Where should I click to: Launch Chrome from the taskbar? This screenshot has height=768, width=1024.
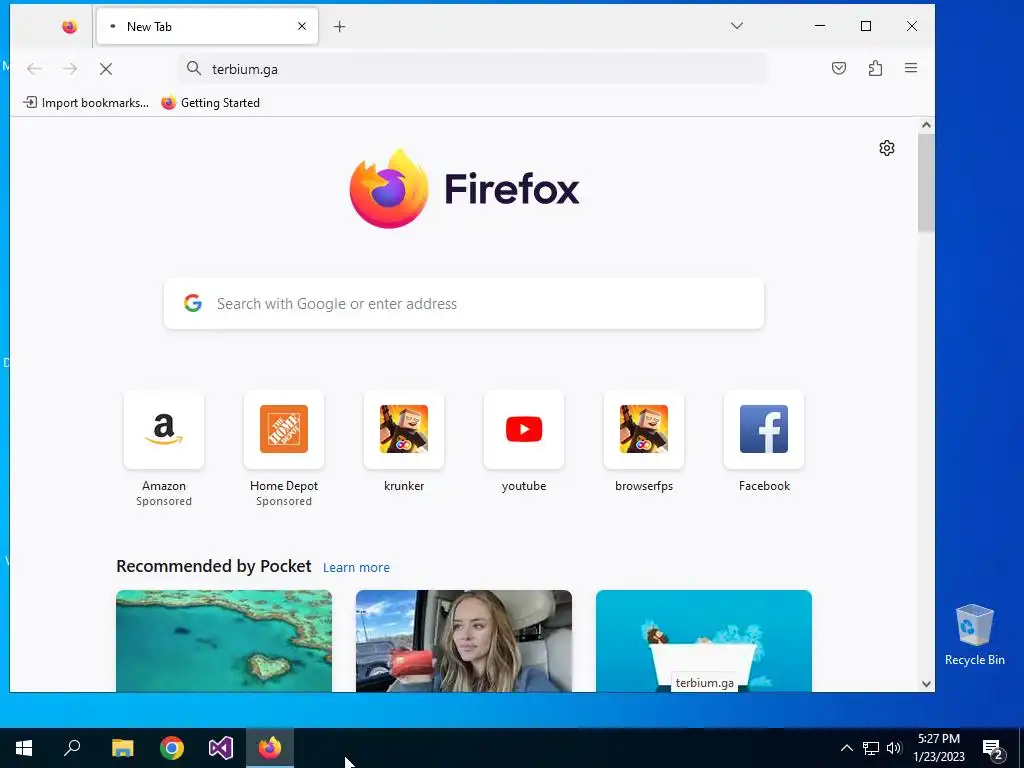tap(172, 748)
